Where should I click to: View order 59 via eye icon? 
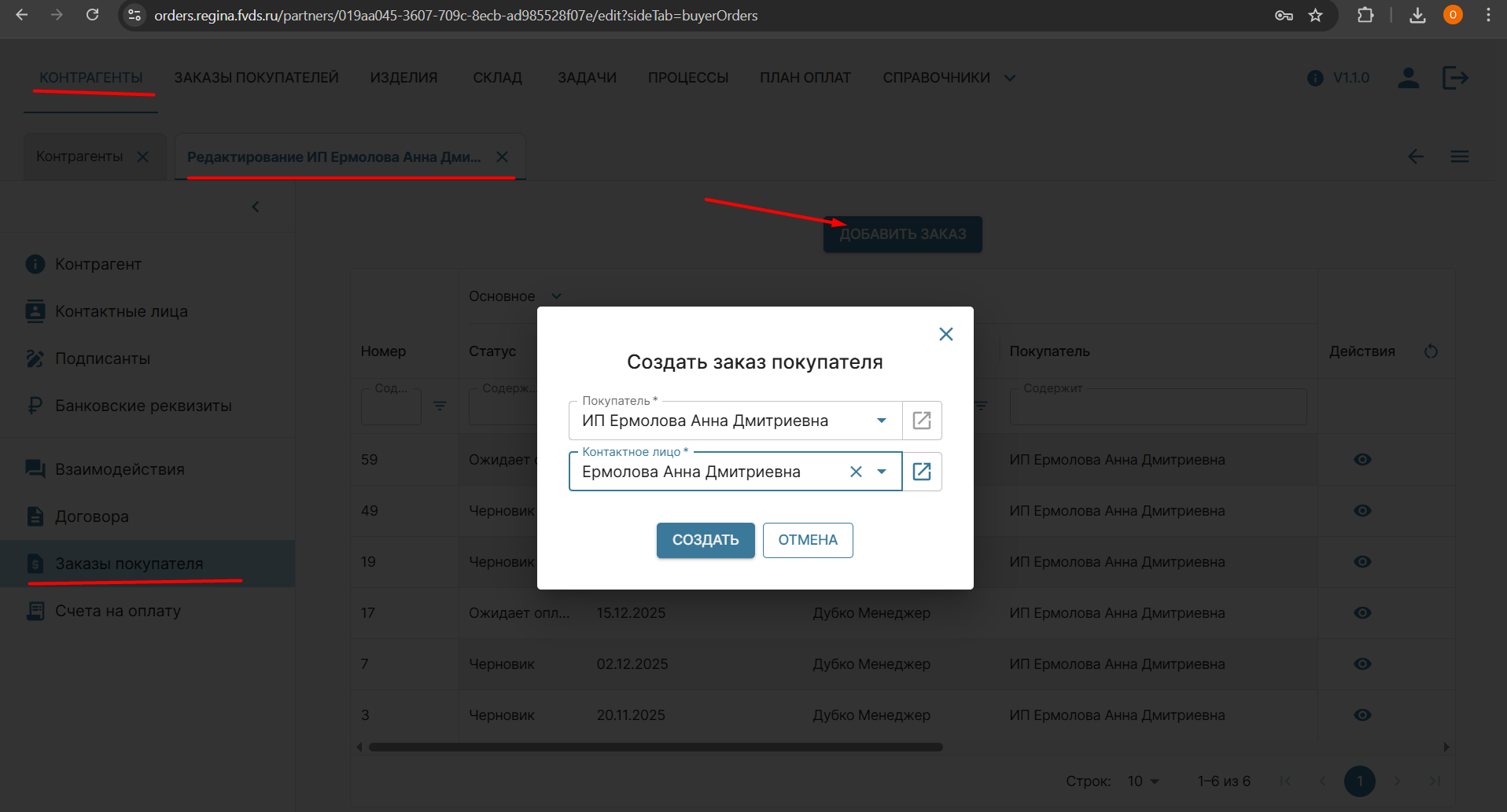tap(1362, 460)
